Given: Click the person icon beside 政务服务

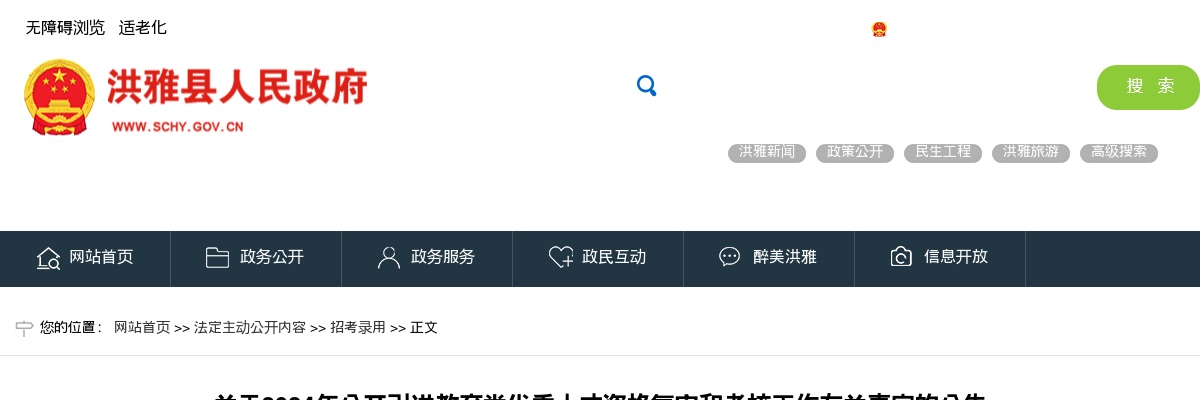Looking at the screenshot, I should point(388,257).
